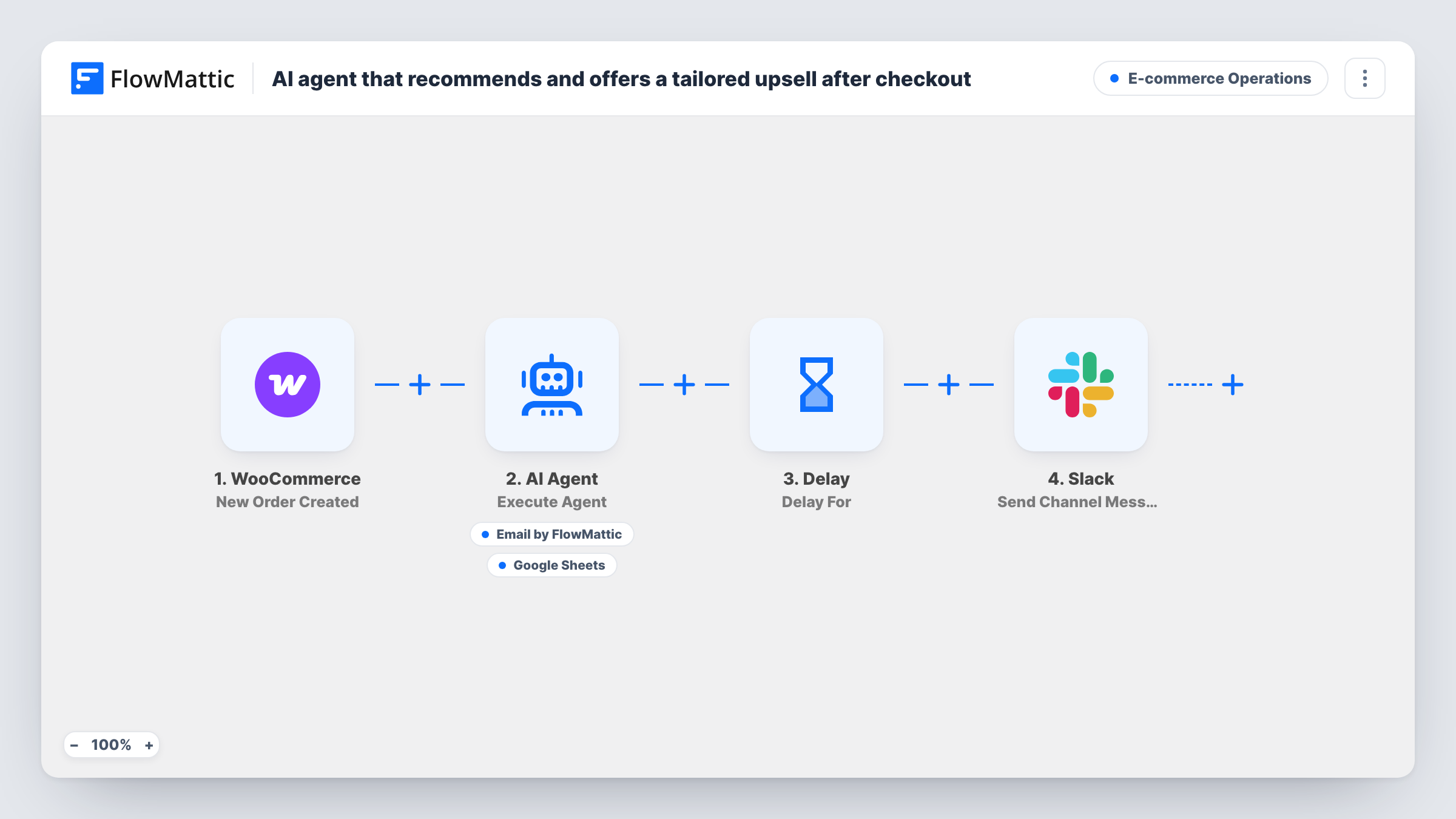Open the Slack step icon
1456x819 pixels.
click(x=1081, y=385)
